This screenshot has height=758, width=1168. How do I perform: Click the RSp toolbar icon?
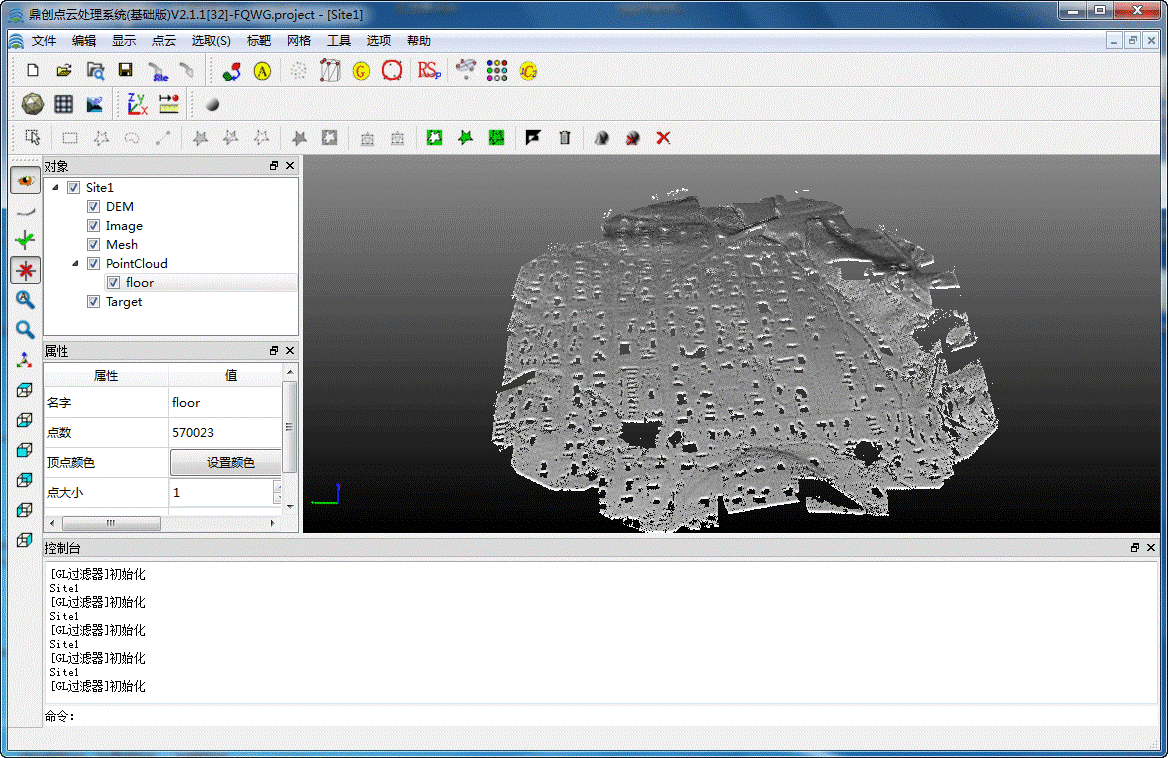(x=429, y=71)
